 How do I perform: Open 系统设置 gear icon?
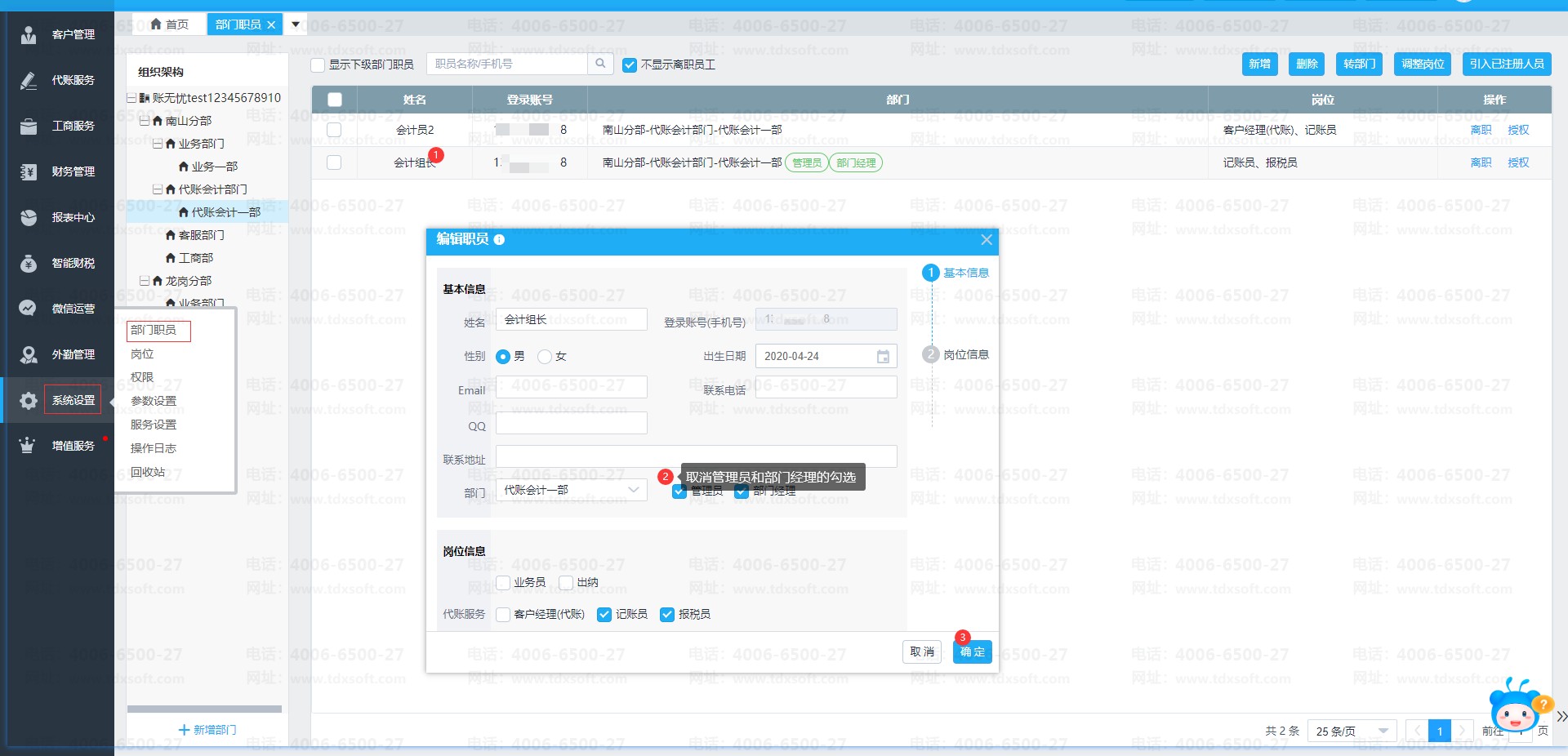click(x=29, y=400)
